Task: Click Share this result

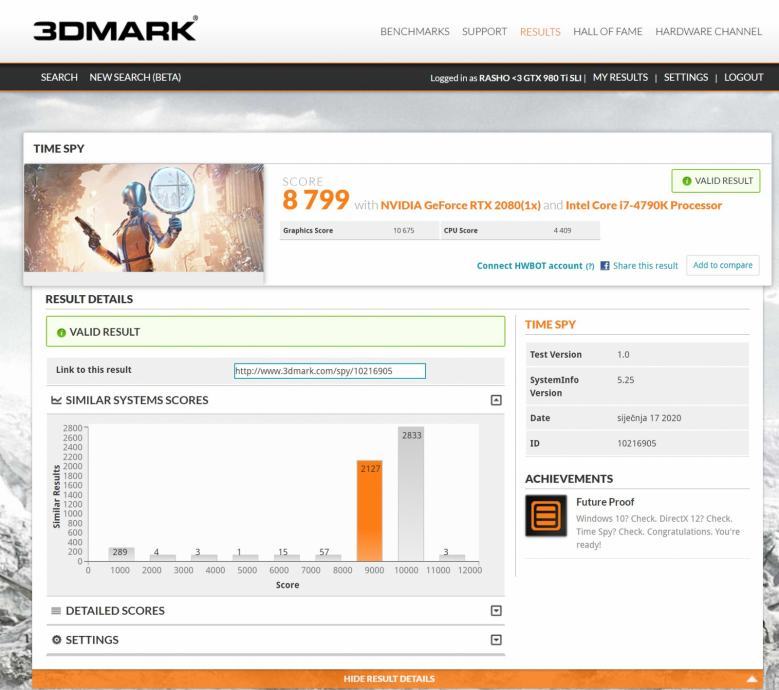Action: pos(645,266)
